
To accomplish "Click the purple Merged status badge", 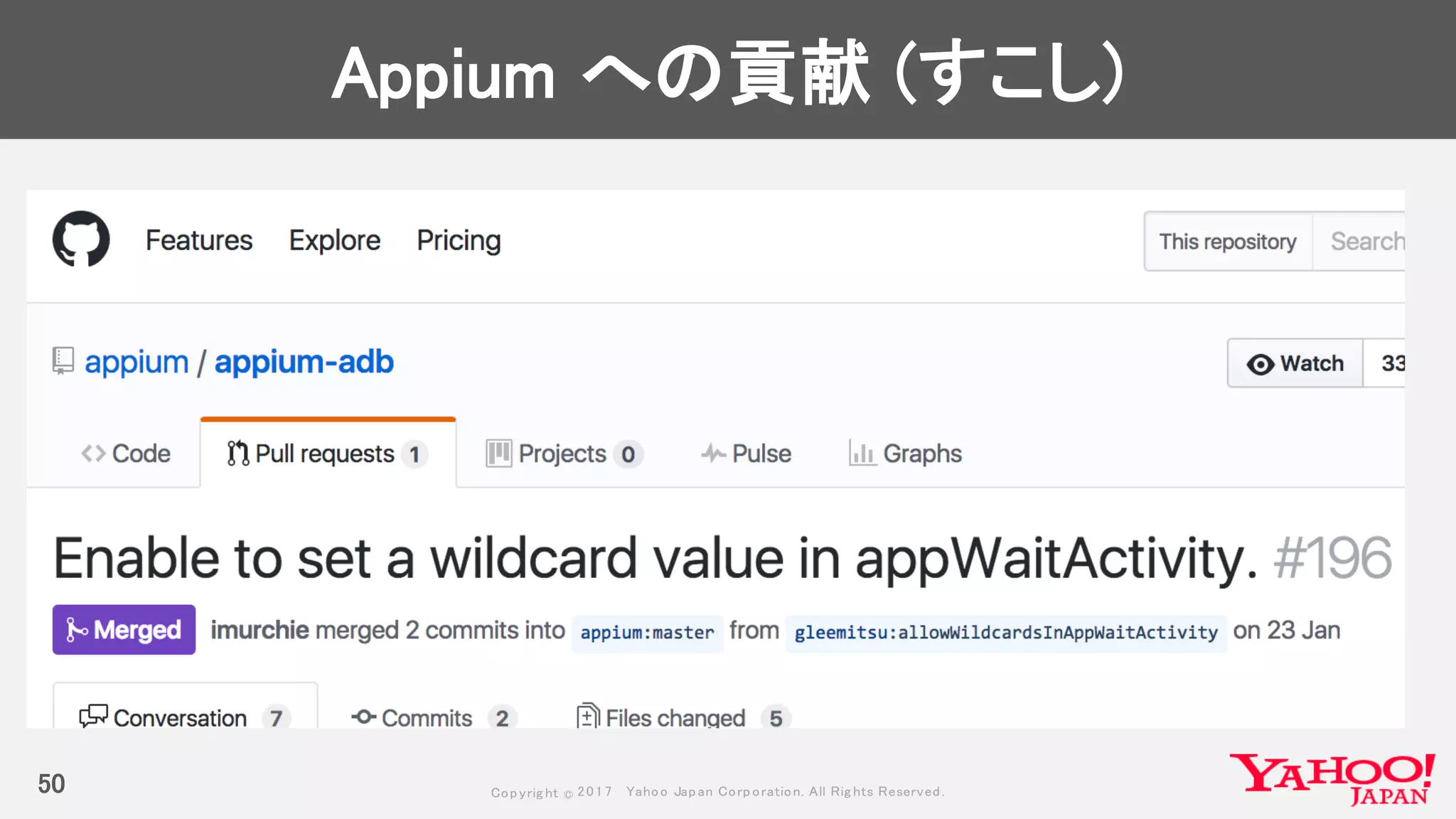I will coord(124,630).
